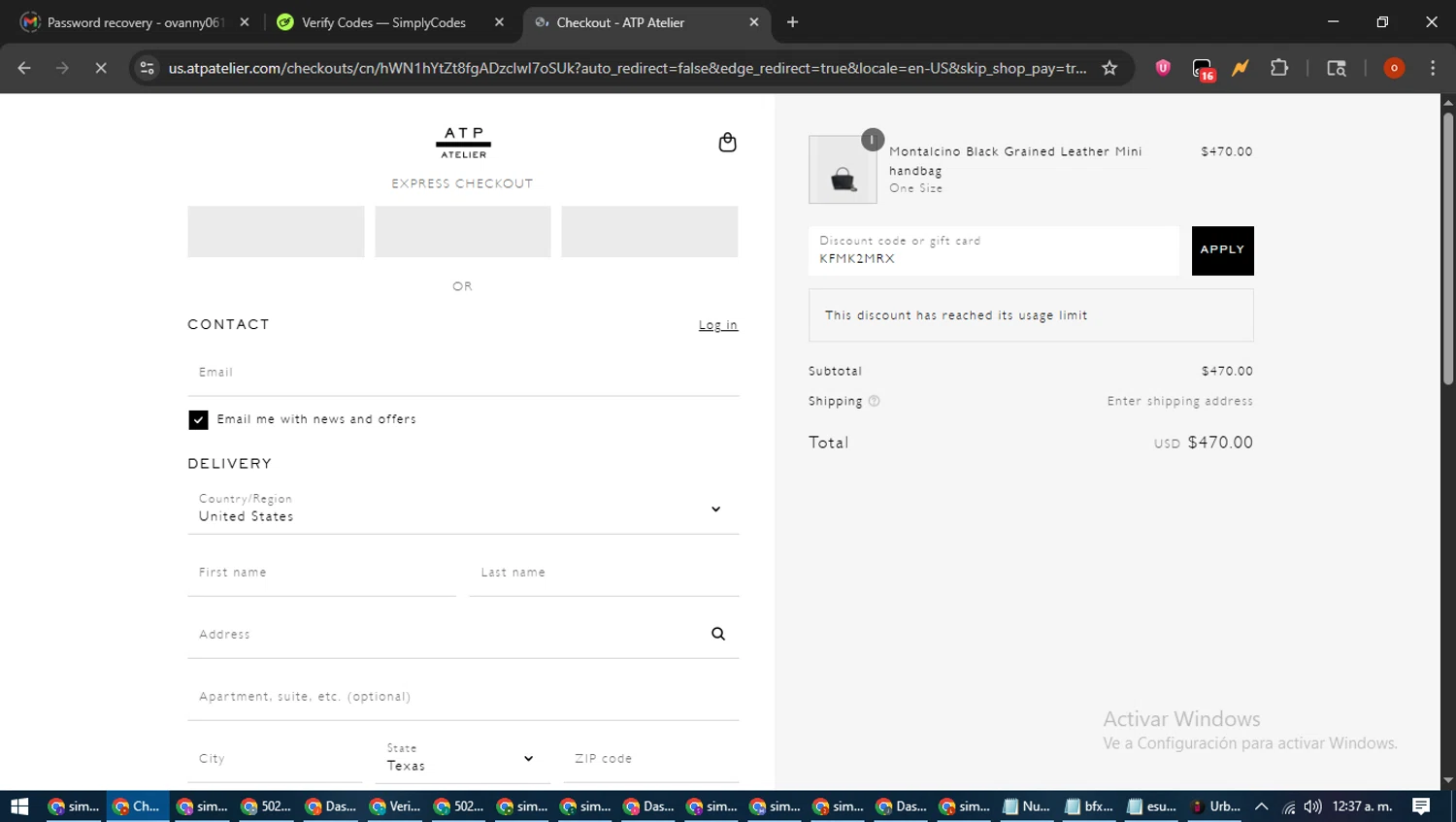Open the Chrome profile avatar
Image resolution: width=1456 pixels, height=822 pixels.
coord(1394,68)
